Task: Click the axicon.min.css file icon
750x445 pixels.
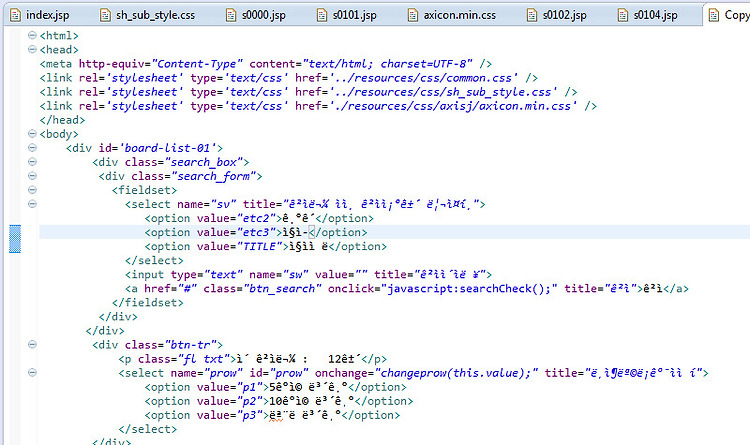Action: 413,15
